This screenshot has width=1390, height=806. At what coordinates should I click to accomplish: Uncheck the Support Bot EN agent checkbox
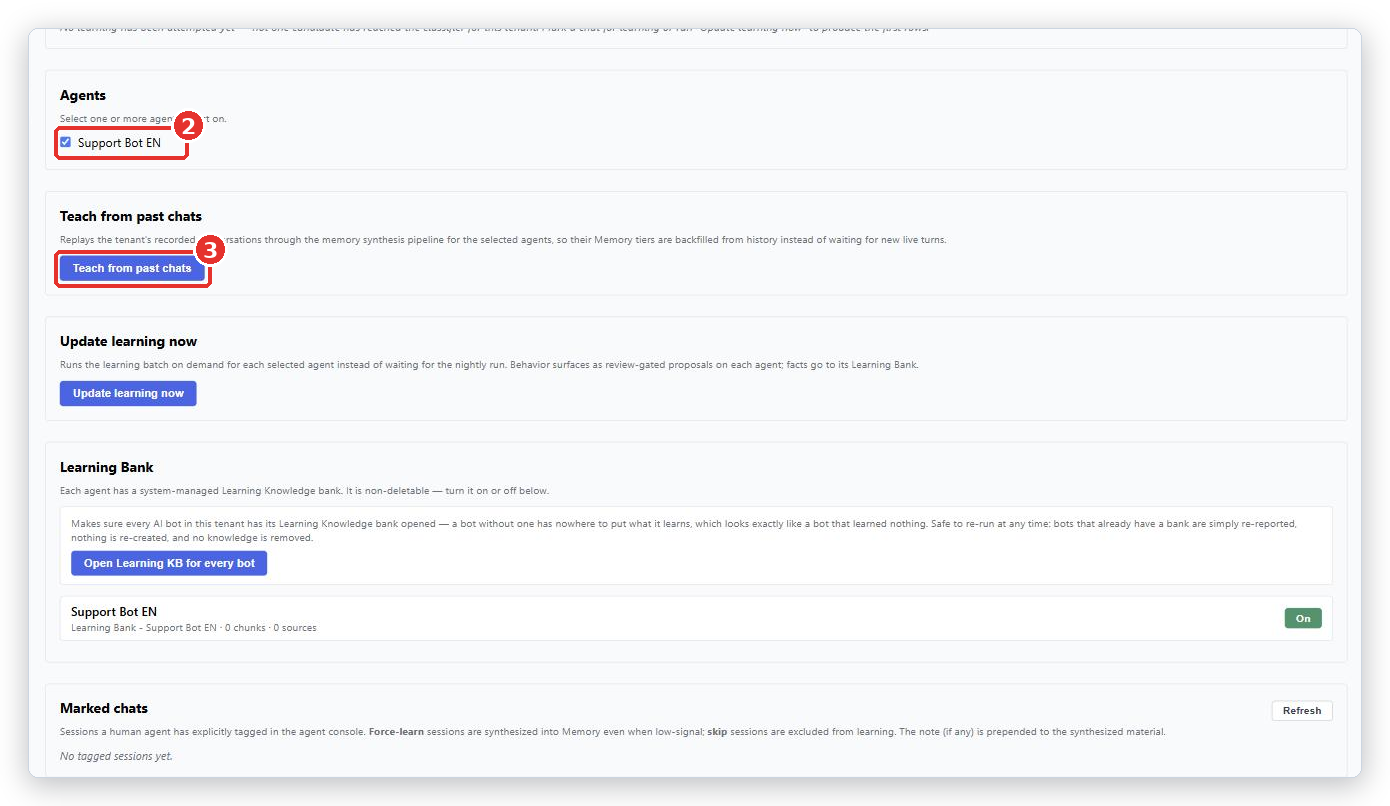(x=66, y=142)
